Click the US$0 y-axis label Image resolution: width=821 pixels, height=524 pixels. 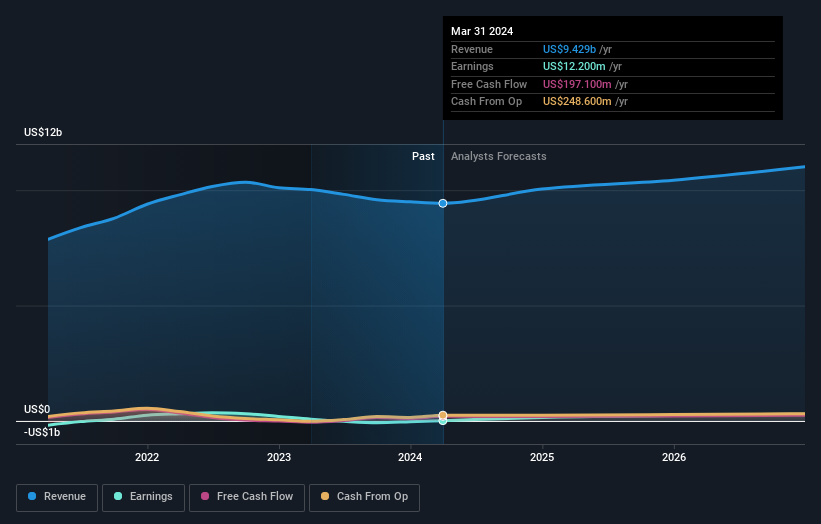(x=37, y=409)
